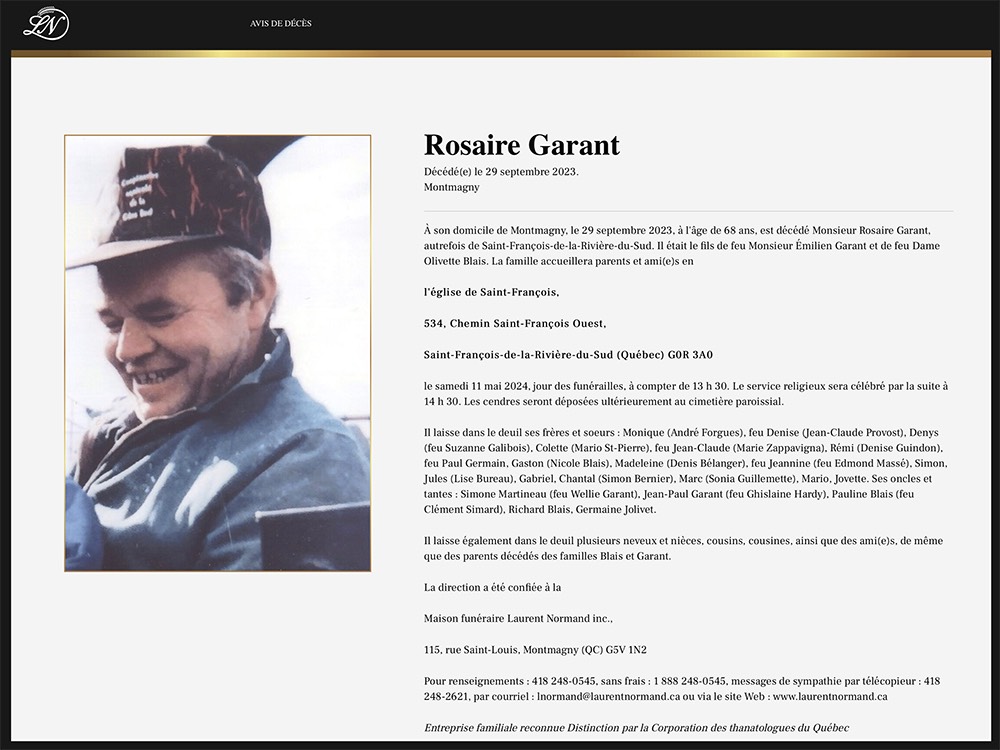Click the email lnormand@laurentnormand.ca
Viewport: 1000px width, 750px height.
click(608, 696)
